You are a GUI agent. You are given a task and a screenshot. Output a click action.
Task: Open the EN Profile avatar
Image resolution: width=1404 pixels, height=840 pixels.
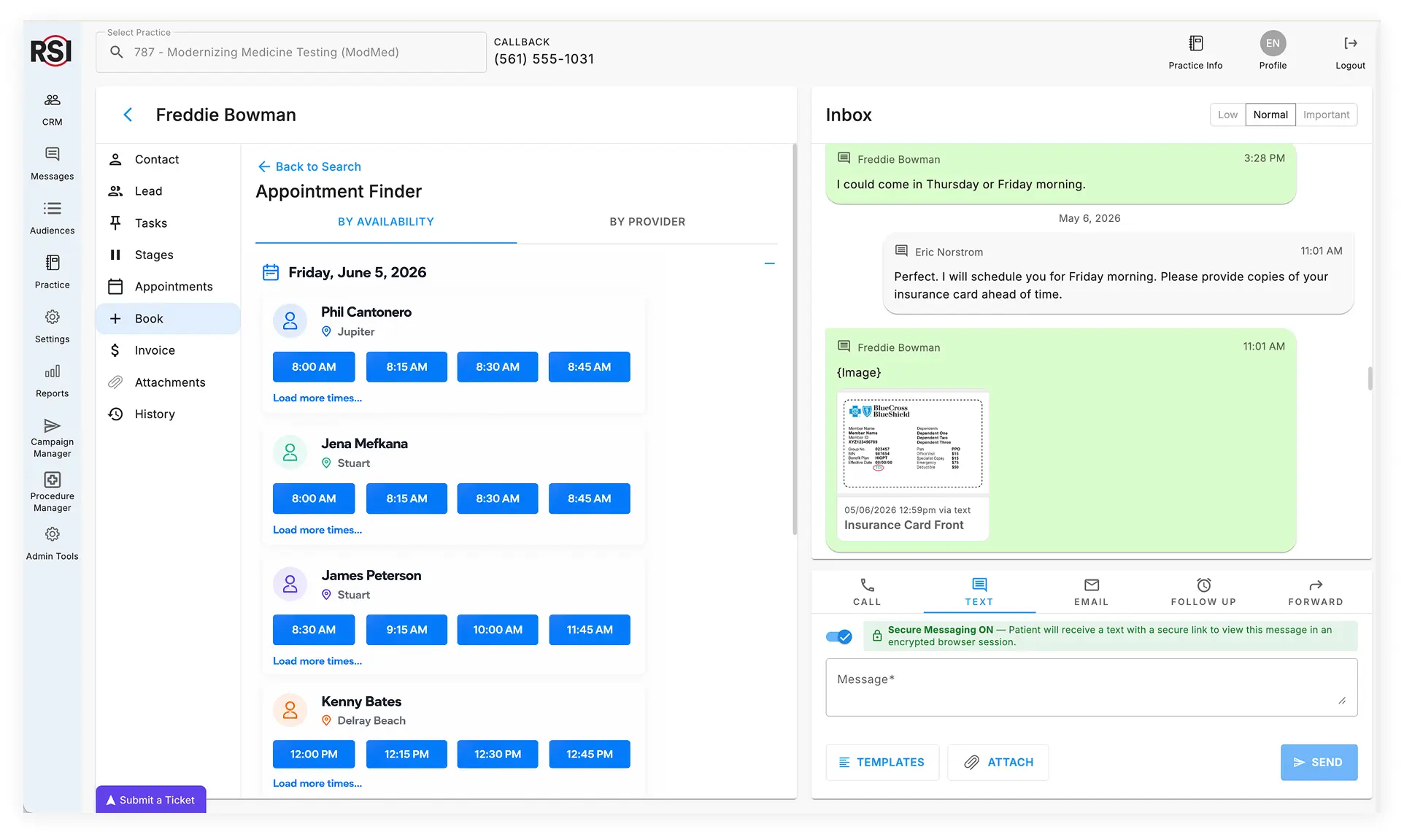1273,43
